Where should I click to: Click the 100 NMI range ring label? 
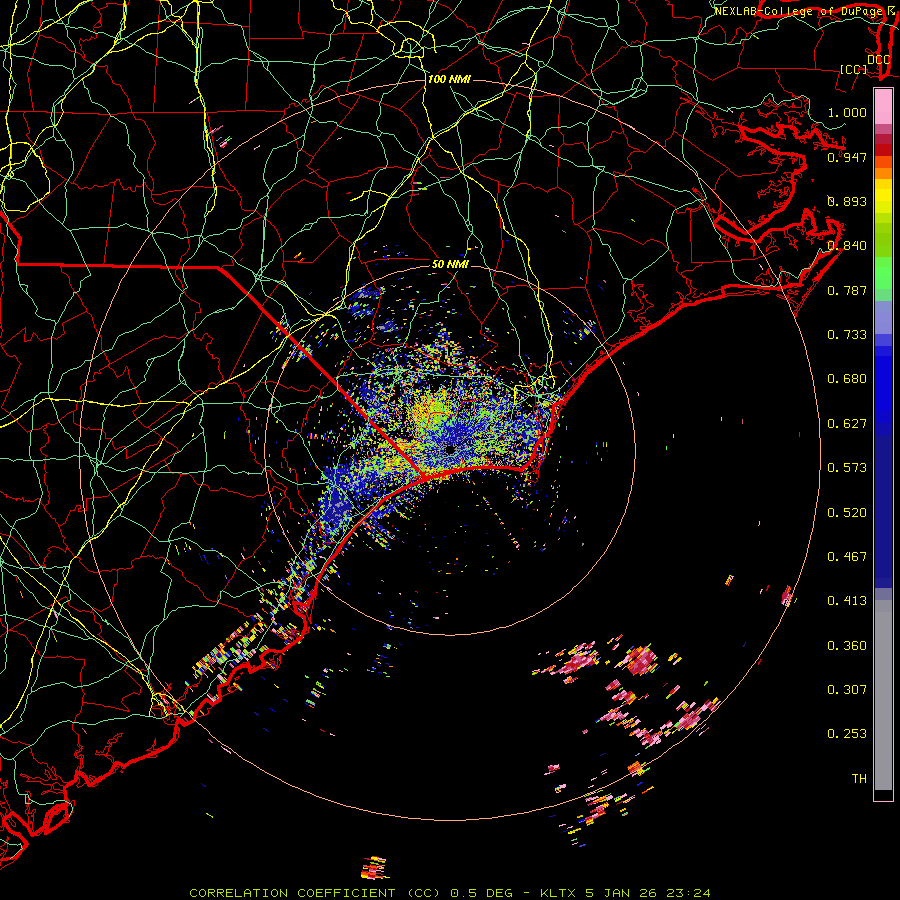click(x=449, y=79)
